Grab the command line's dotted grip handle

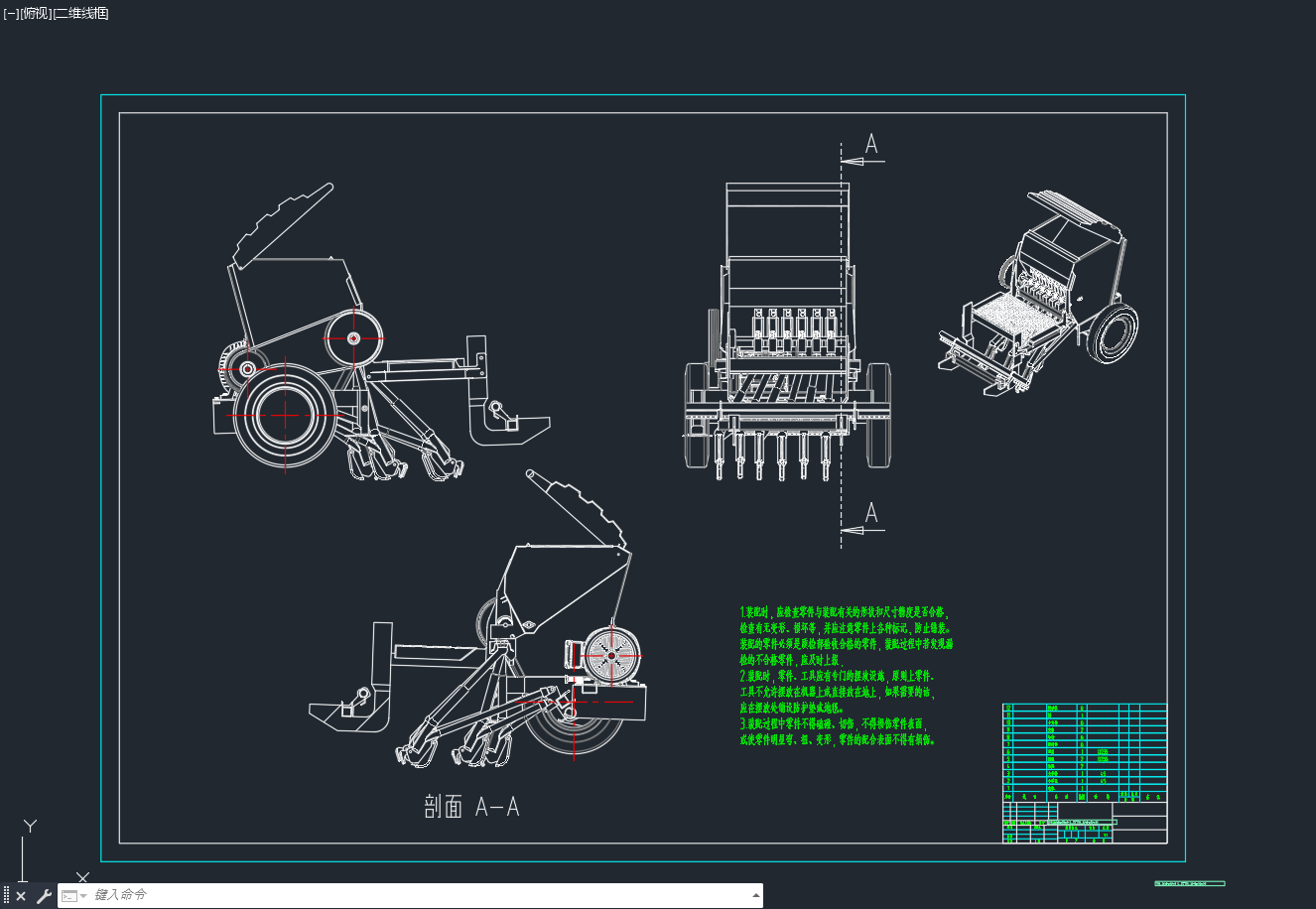pyautogui.click(x=6, y=896)
